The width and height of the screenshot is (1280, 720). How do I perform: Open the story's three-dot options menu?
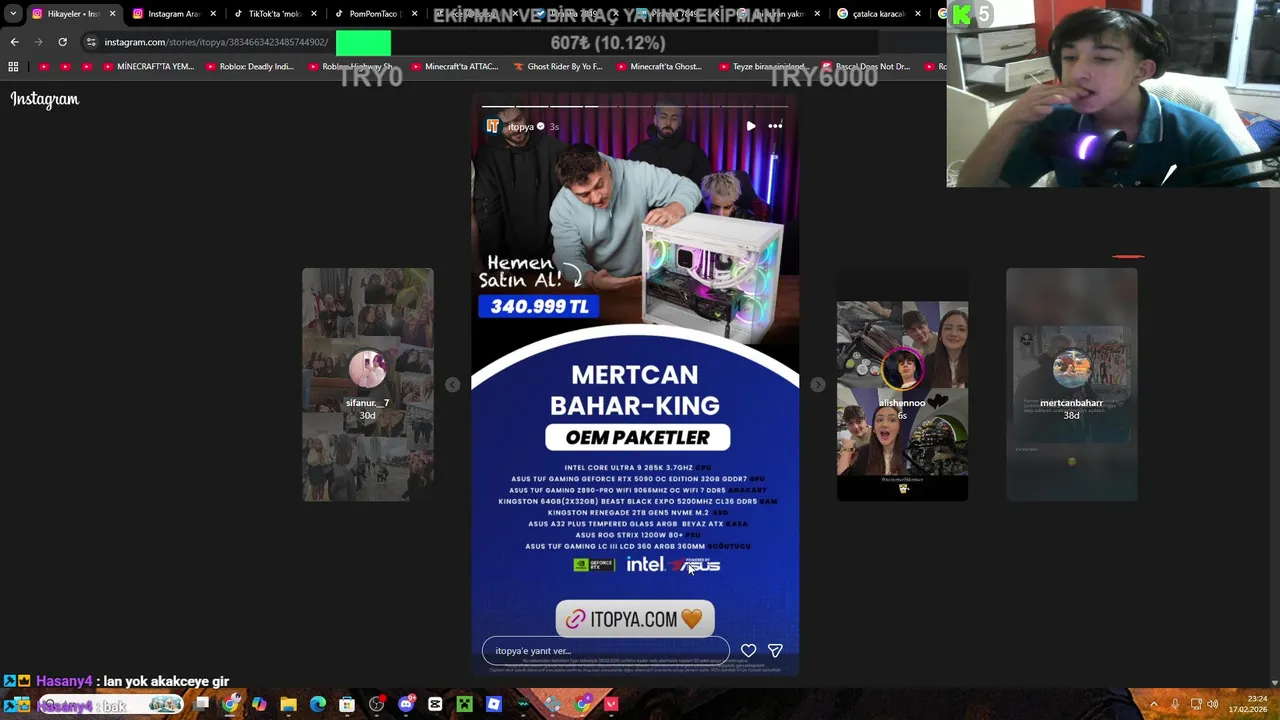775,126
